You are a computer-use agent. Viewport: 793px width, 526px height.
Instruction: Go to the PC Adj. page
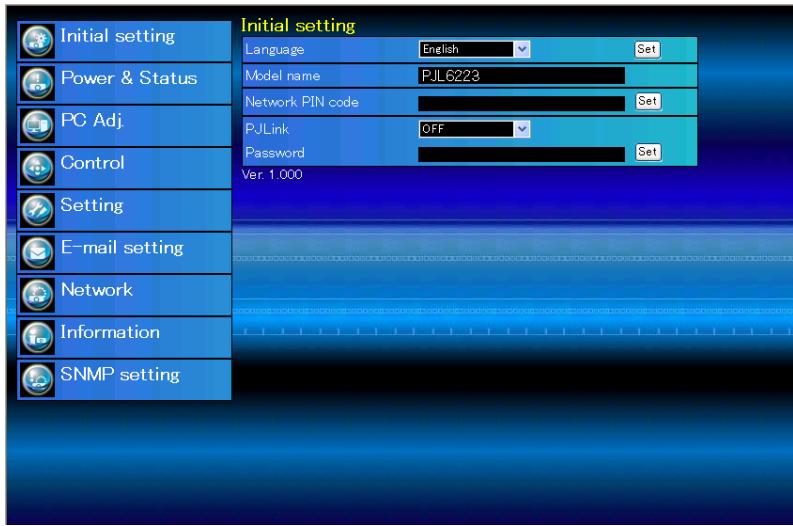pos(92,120)
